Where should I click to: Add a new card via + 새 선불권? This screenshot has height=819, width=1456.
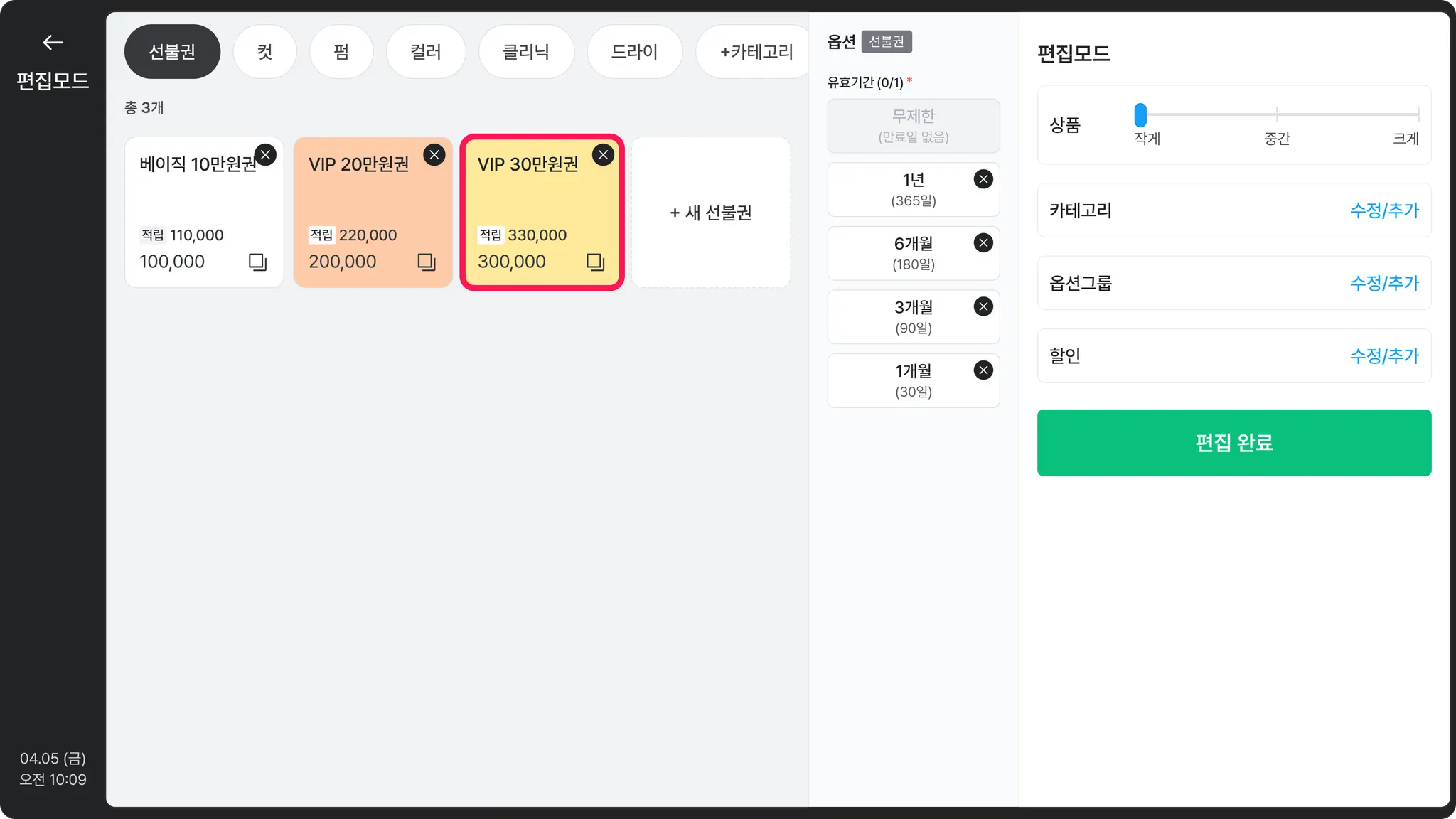click(711, 213)
